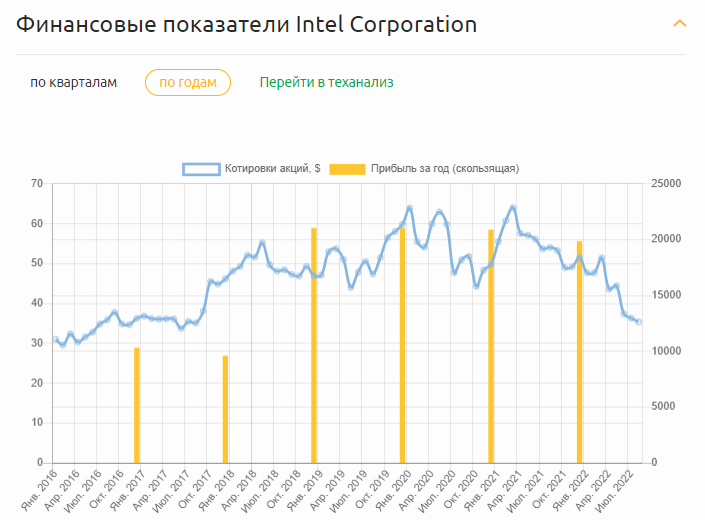Toggle the stock quotes legend swatch
This screenshot has height=520, width=705.
pyautogui.click(x=201, y=169)
